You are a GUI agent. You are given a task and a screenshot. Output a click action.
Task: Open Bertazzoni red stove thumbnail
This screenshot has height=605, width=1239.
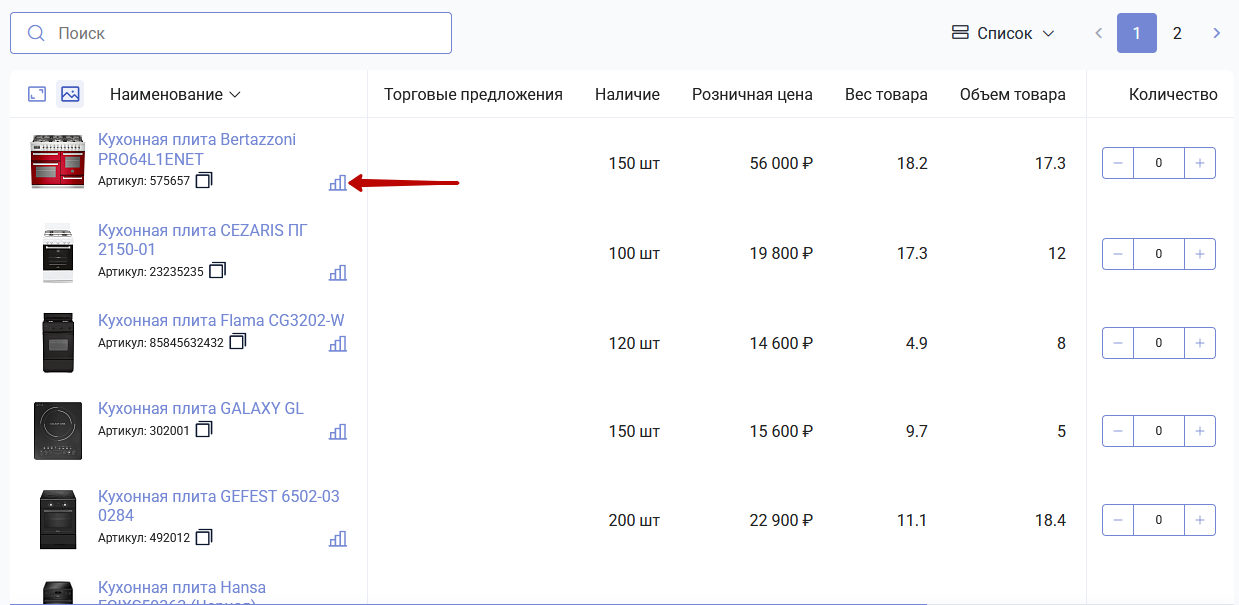coord(57,162)
